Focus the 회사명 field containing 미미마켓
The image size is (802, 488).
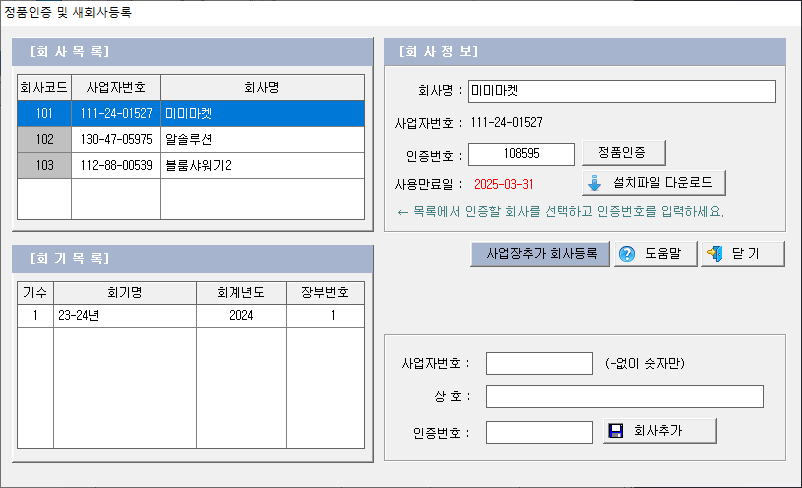[x=621, y=91]
